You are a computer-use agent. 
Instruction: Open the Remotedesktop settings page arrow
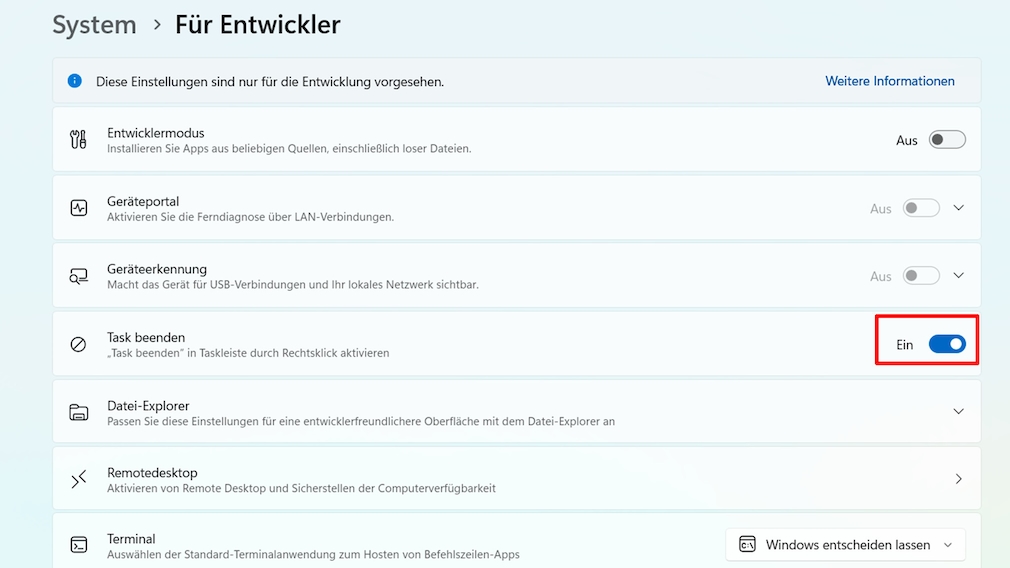click(958, 479)
